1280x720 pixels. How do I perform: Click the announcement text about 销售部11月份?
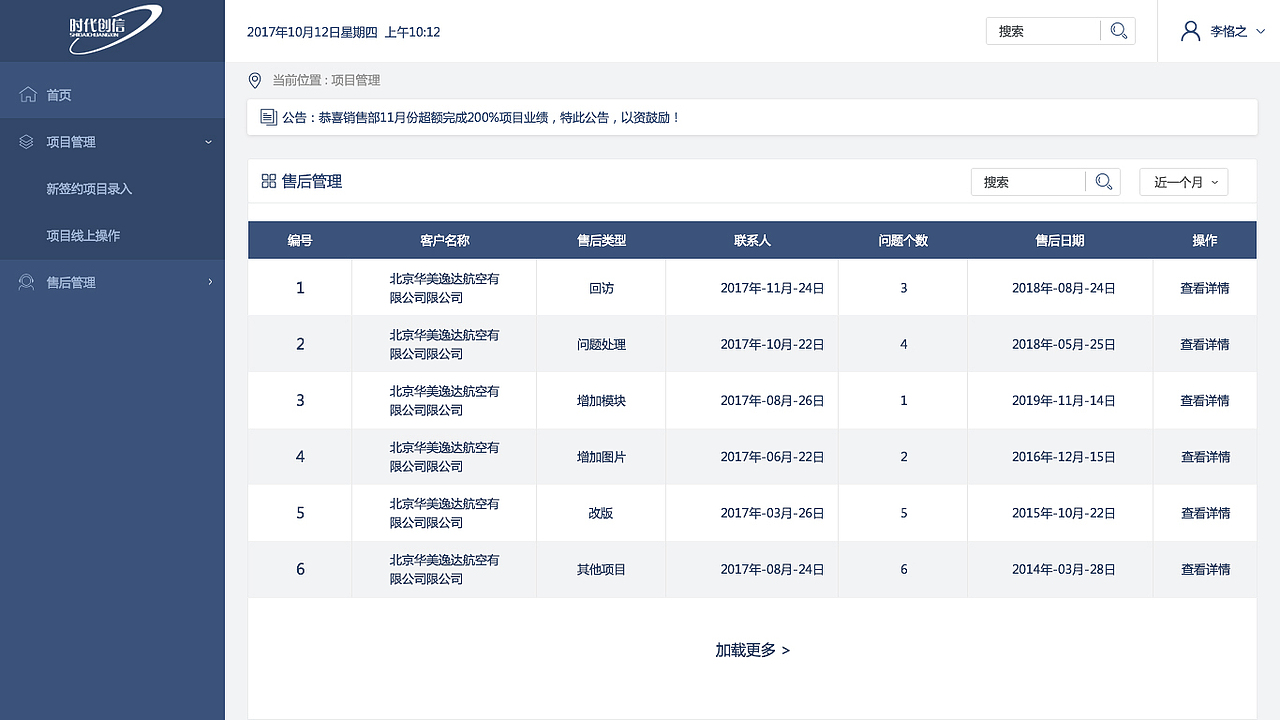click(480, 117)
